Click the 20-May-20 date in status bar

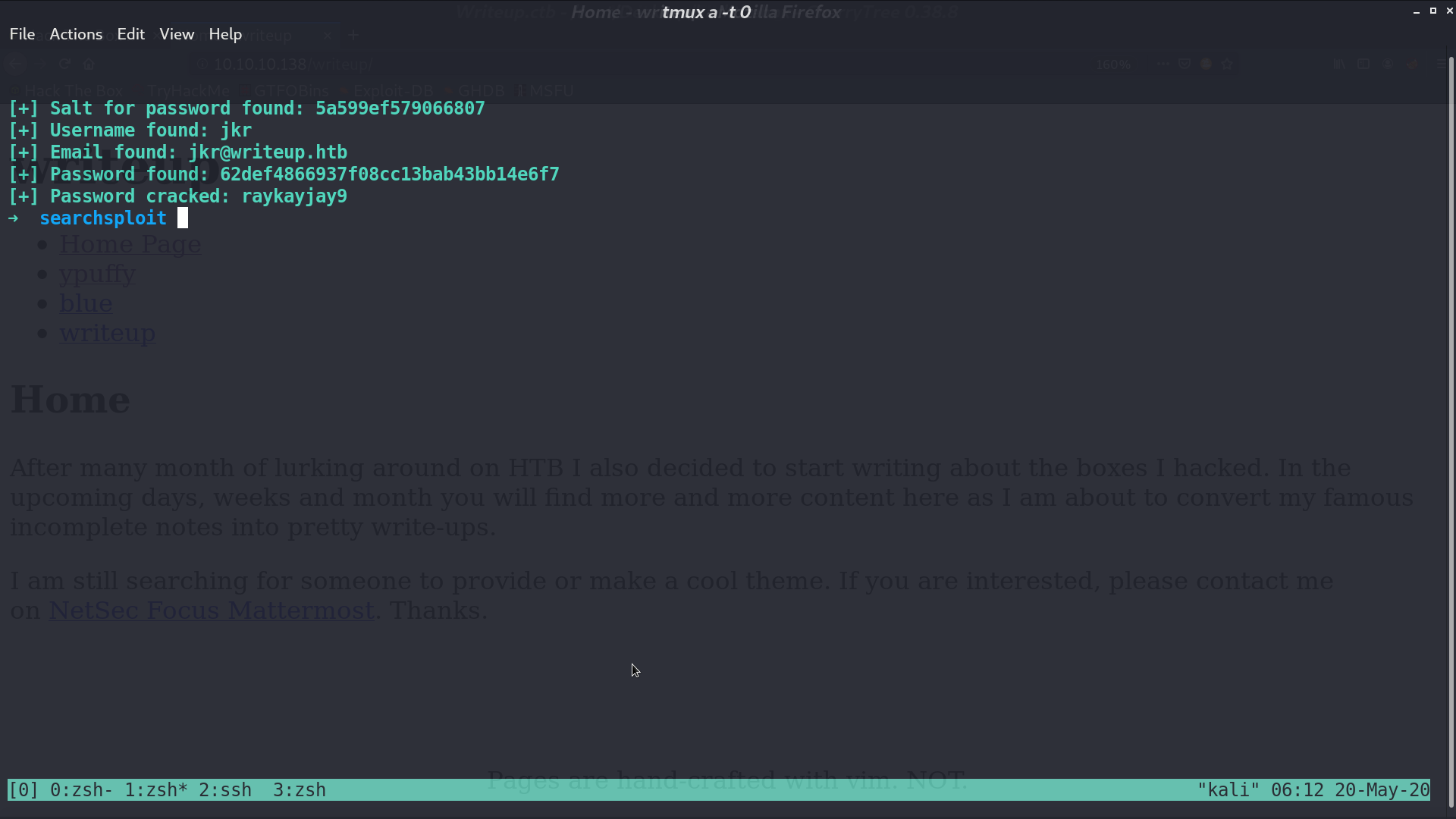click(x=1382, y=790)
